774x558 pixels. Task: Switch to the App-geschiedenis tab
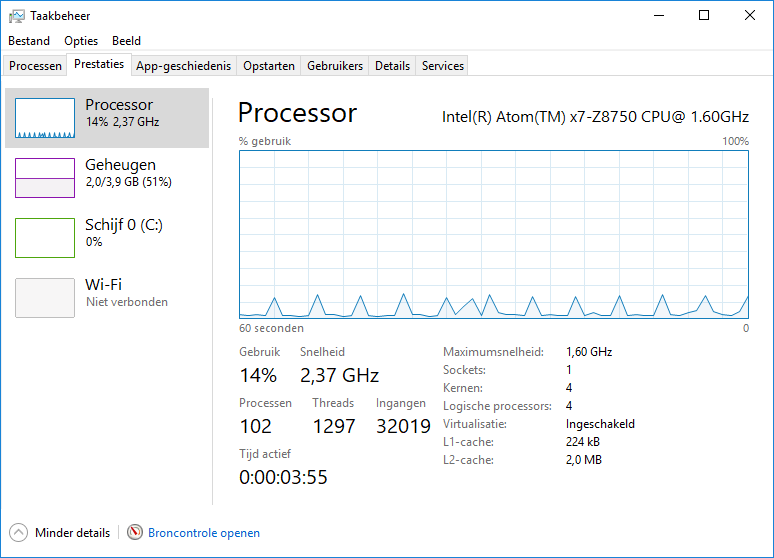click(184, 66)
